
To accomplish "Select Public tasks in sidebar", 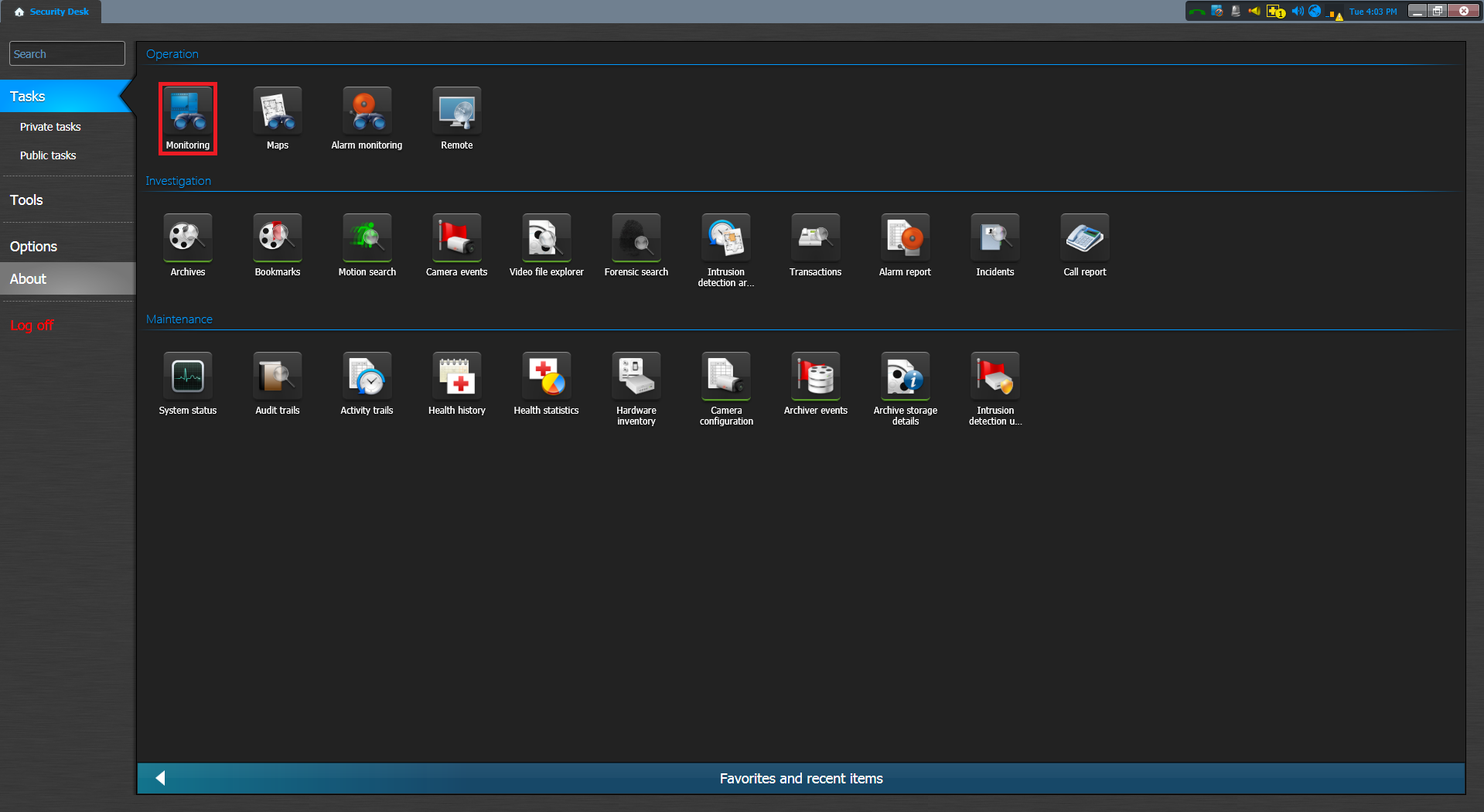I will pos(48,155).
